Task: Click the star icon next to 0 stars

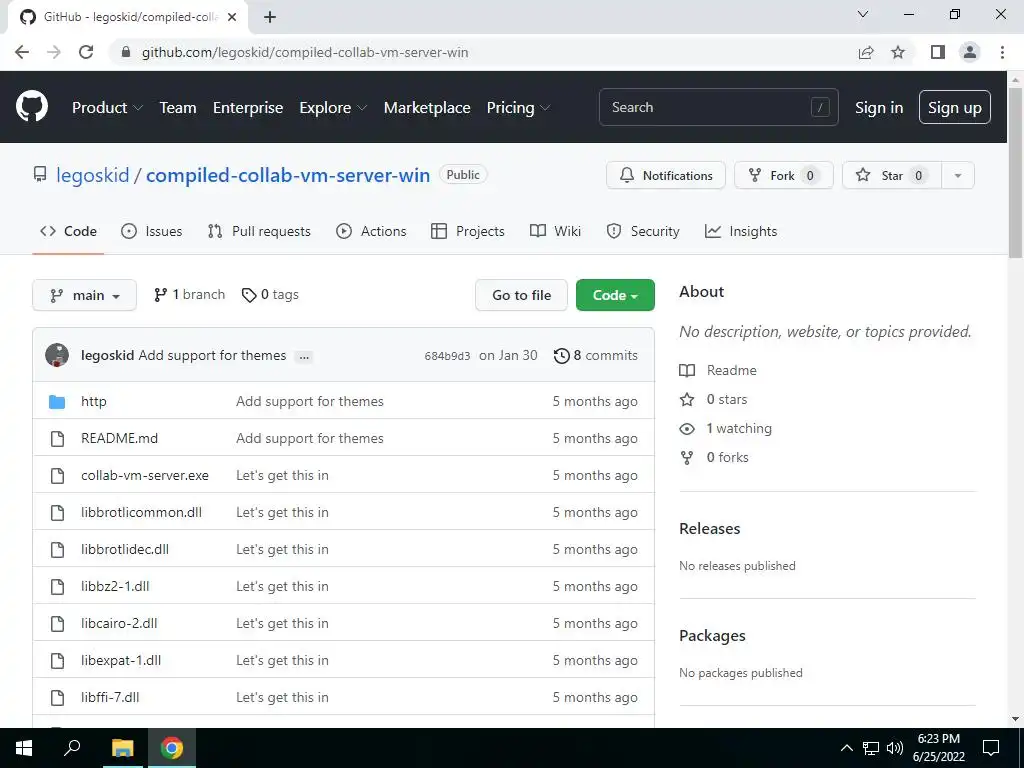Action: (x=687, y=400)
